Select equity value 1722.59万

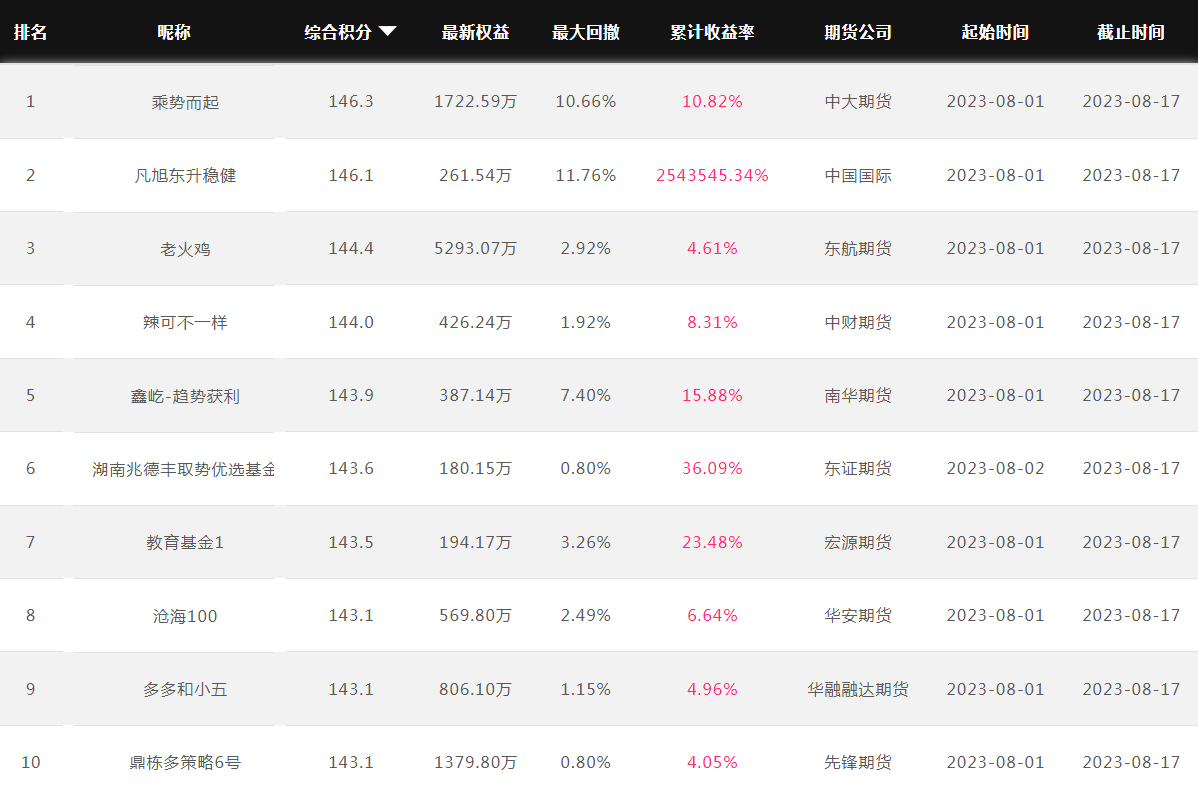click(475, 102)
